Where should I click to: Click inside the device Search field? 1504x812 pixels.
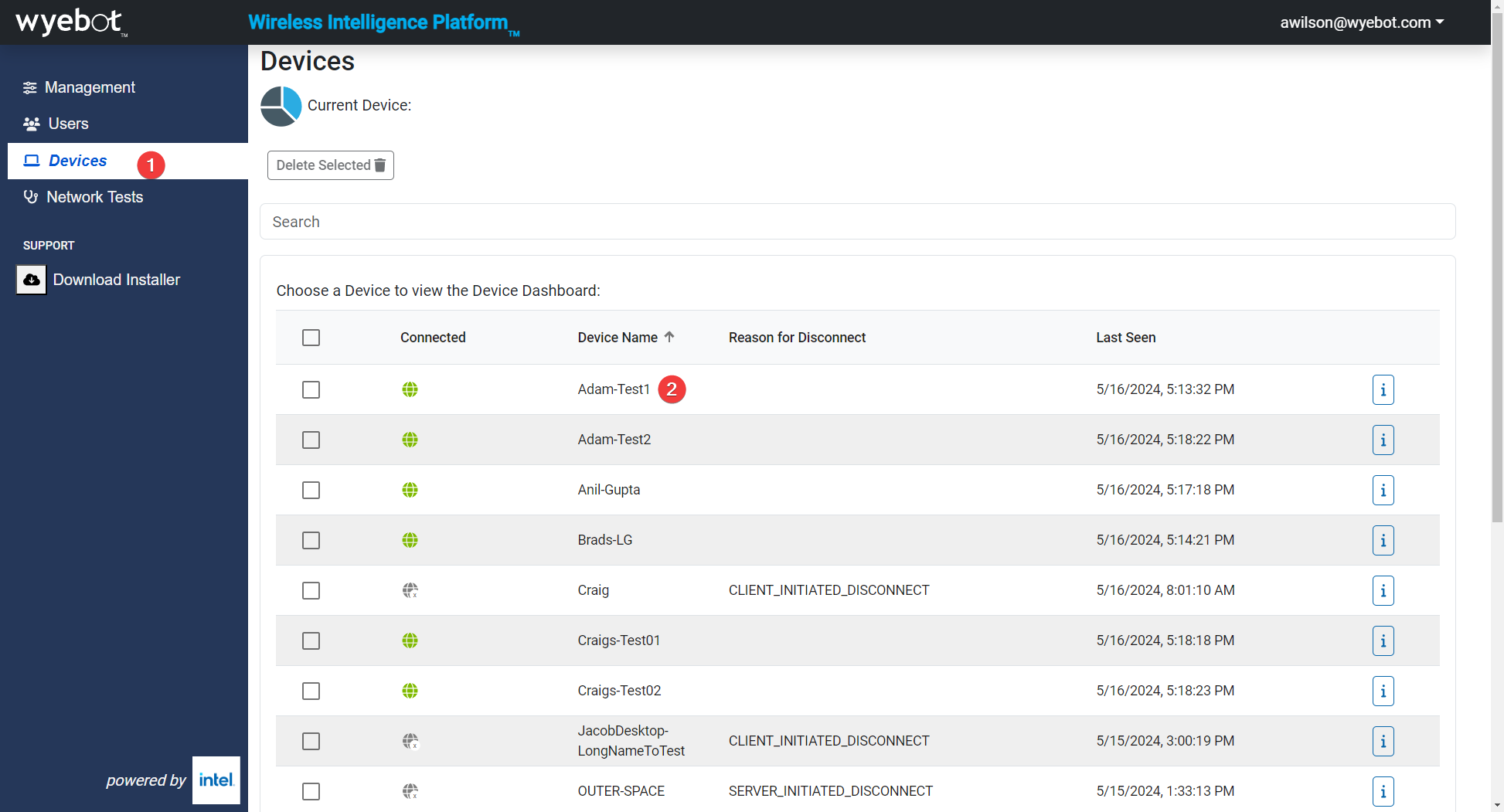pyautogui.click(x=696, y=222)
